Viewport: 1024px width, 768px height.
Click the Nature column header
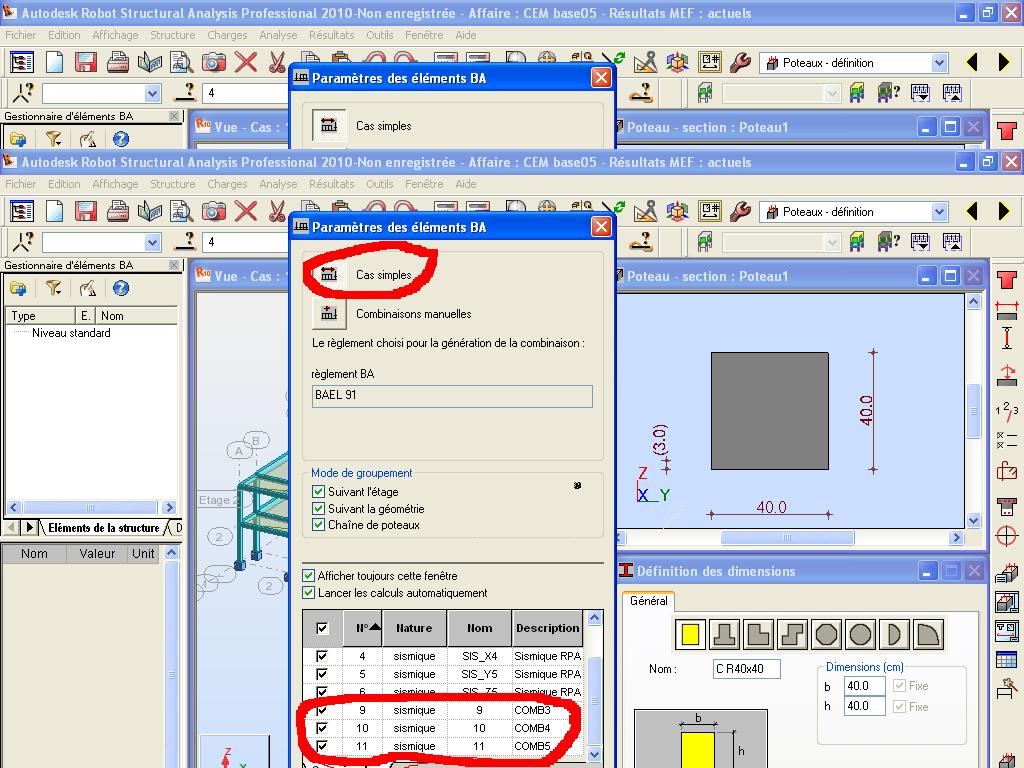tap(414, 628)
